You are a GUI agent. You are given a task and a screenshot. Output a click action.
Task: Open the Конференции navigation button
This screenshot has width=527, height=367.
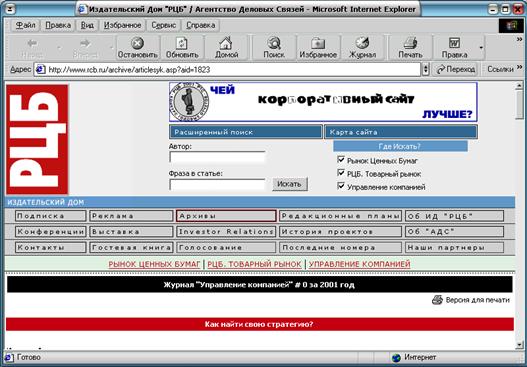[50, 232]
